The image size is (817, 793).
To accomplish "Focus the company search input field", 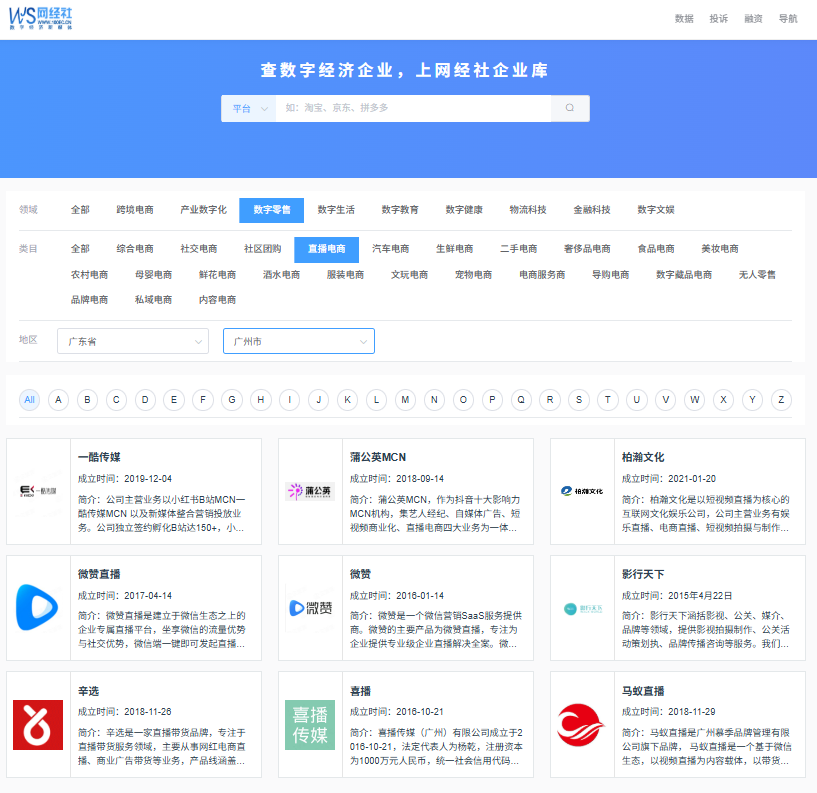I will pos(413,108).
